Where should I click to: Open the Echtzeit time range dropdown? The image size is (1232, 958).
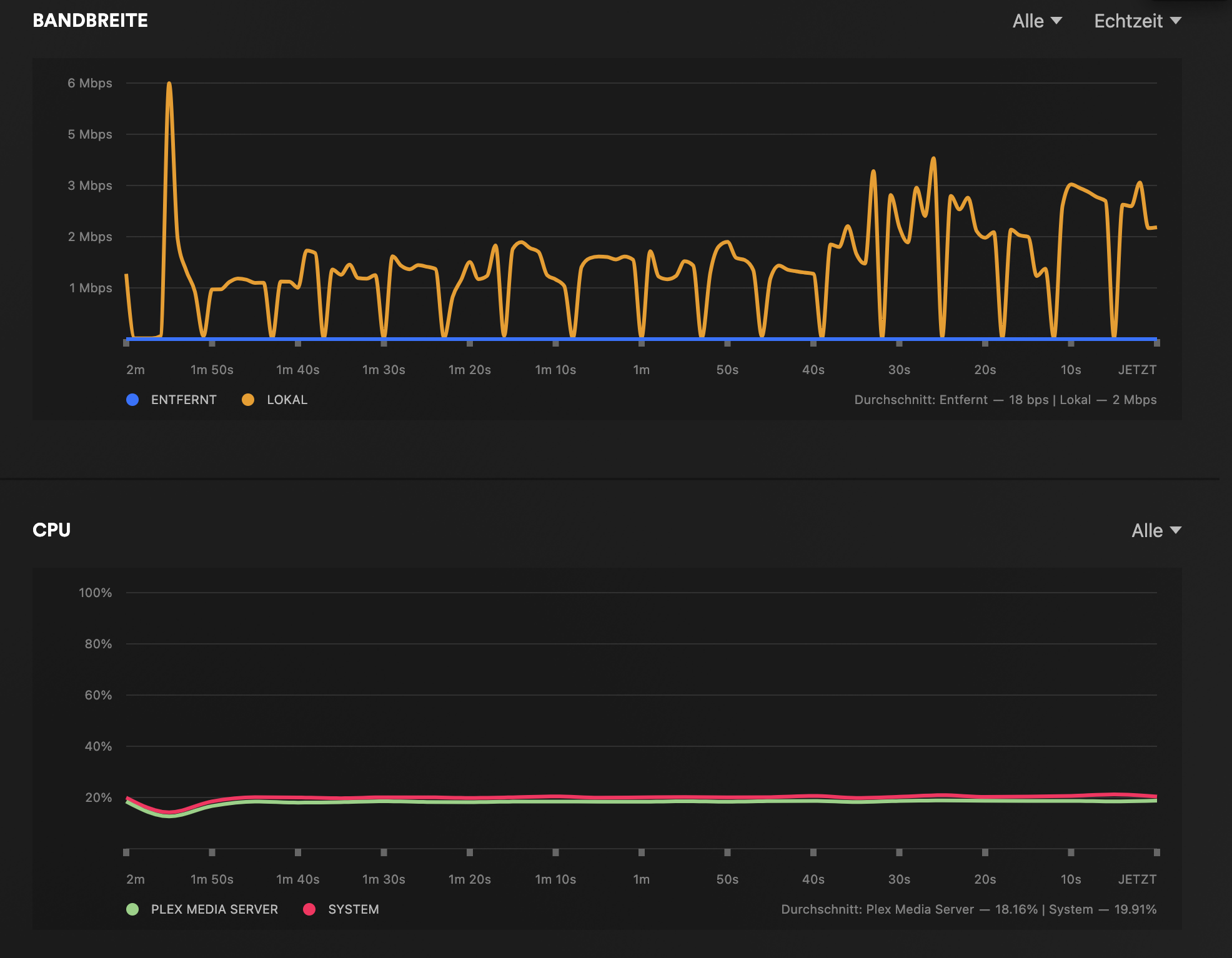(1137, 21)
